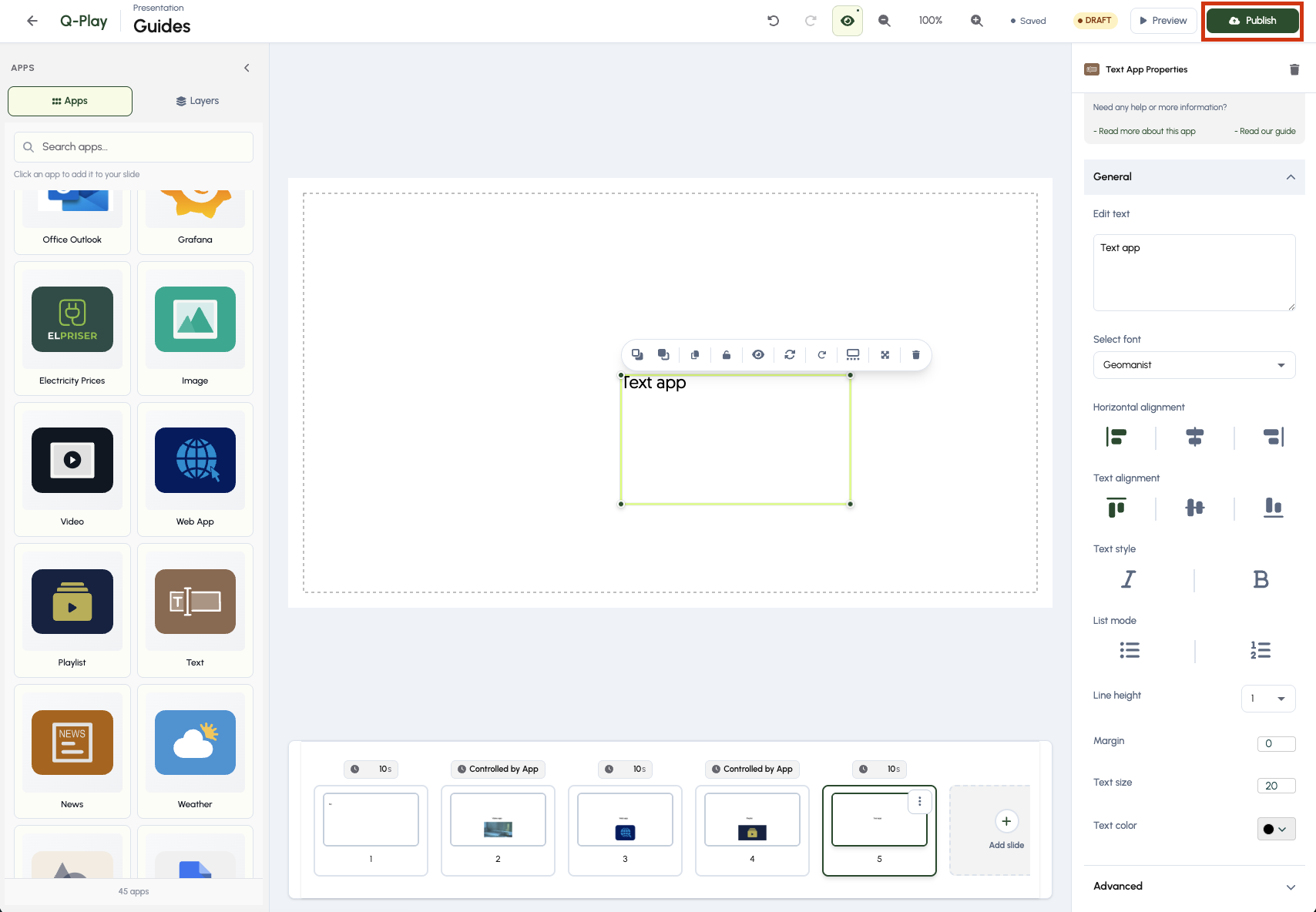Click the screen layout icon in floating toolbar
1316x912 pixels.
(x=853, y=355)
